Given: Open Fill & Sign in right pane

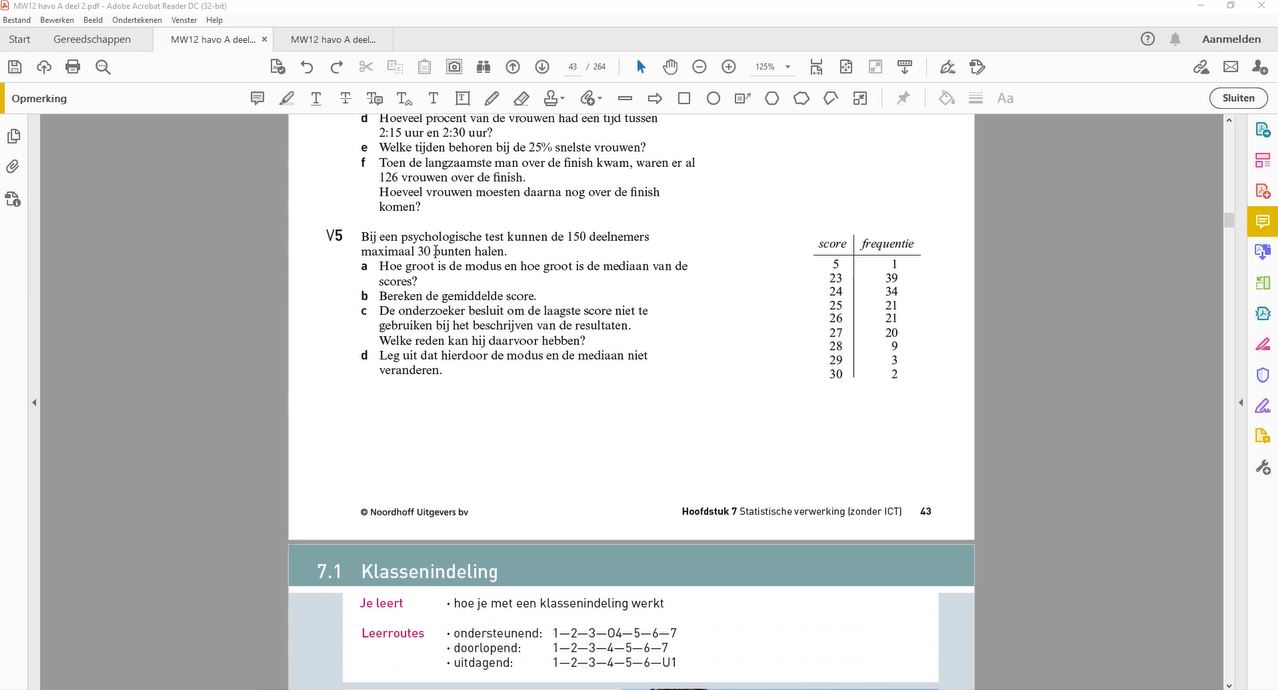Looking at the screenshot, I should coord(1262,406).
